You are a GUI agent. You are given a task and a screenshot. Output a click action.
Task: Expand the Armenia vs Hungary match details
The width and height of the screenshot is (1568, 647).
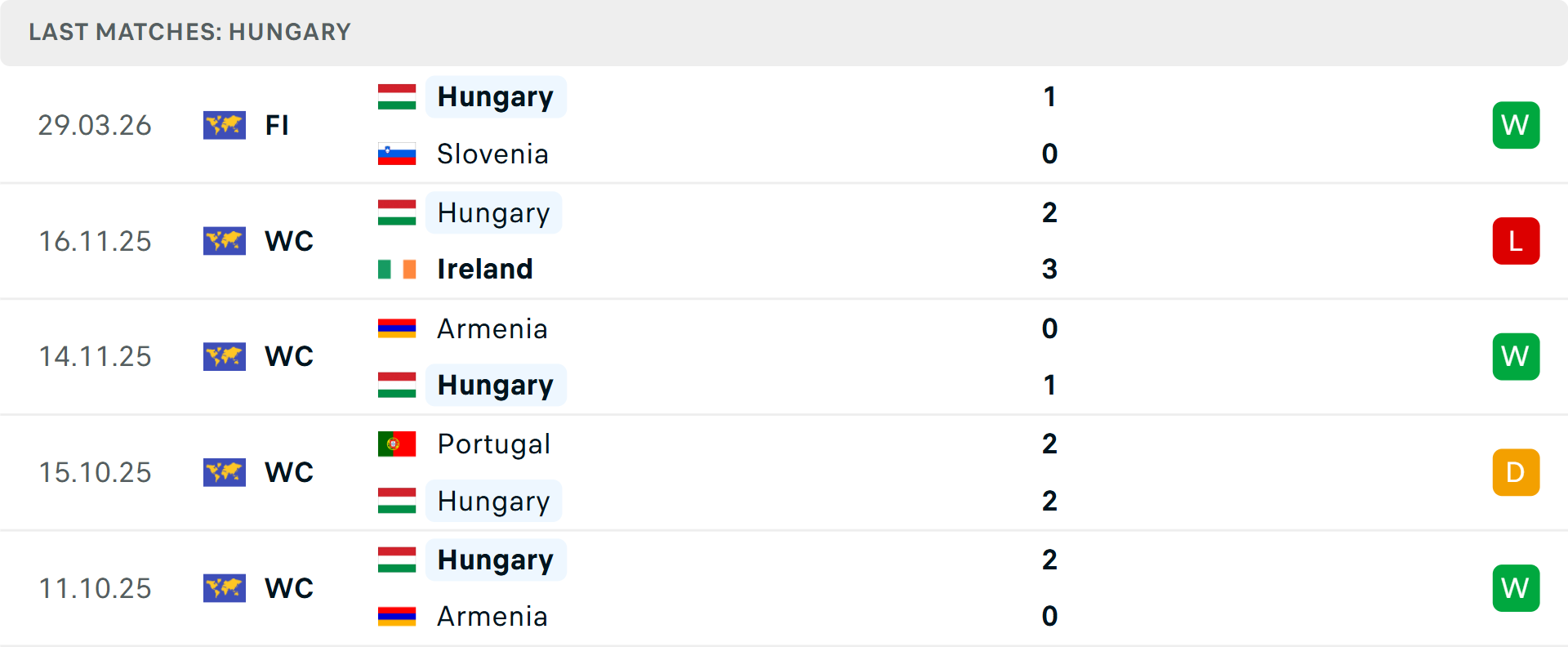(x=784, y=357)
